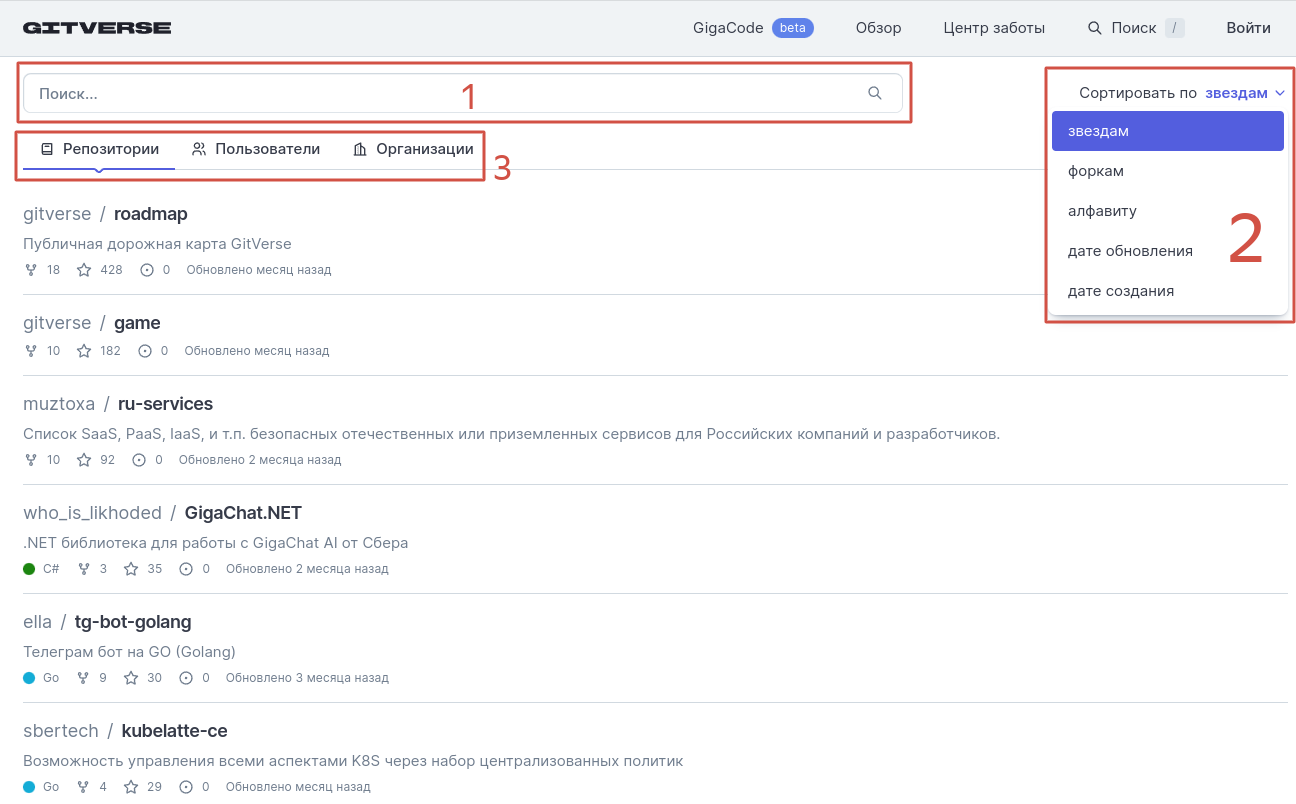The width and height of the screenshot is (1296, 804).
Task: Focus the main Поиск... search field
Action: click(462, 93)
